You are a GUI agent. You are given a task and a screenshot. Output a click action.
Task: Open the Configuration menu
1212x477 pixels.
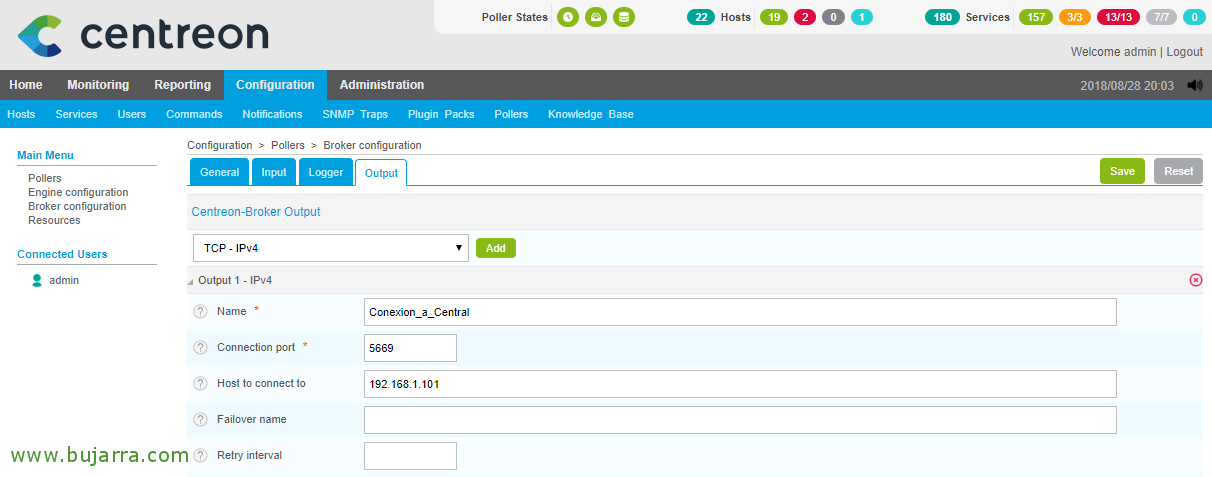pos(275,85)
